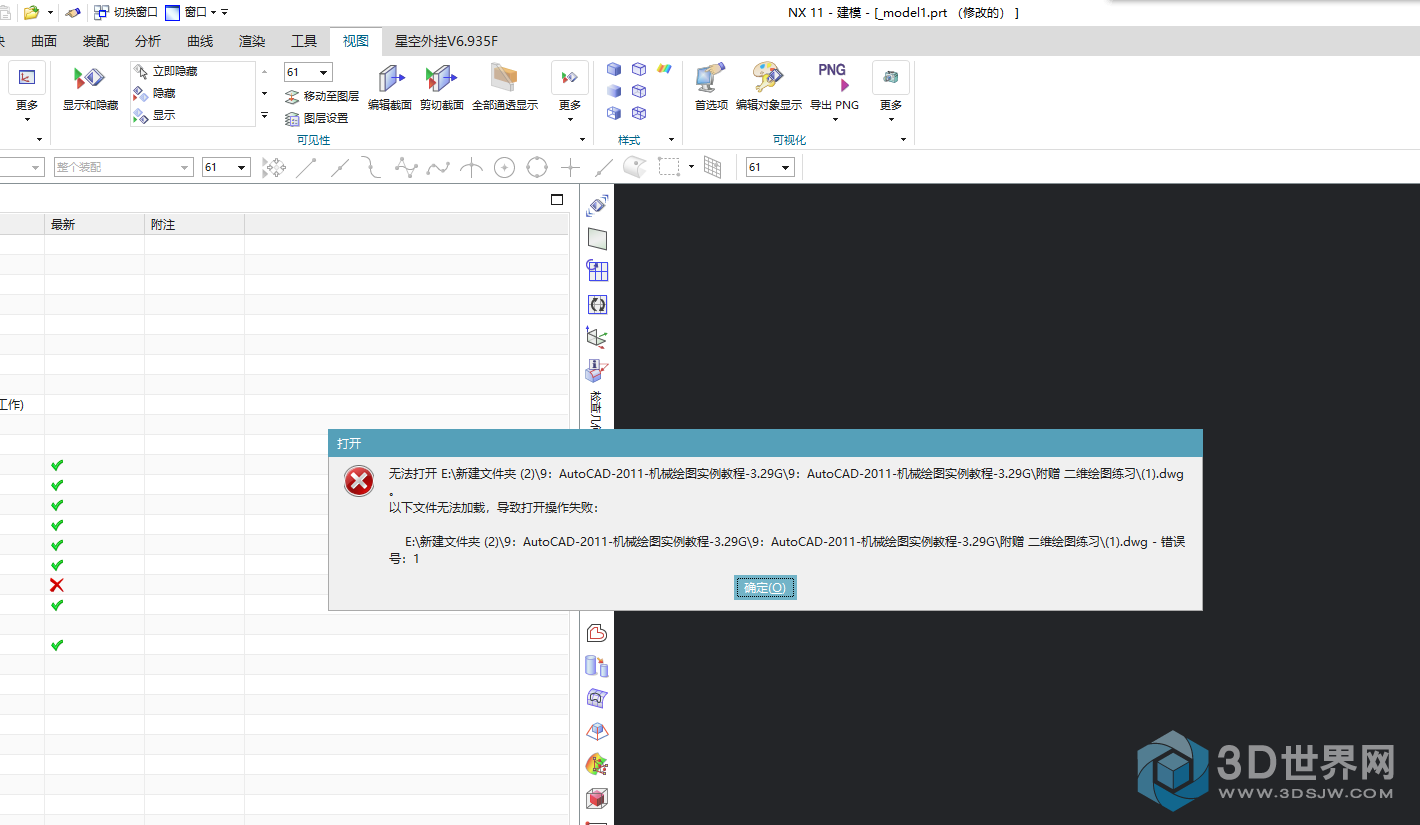This screenshot has width=1420, height=825.
Task: Switch to the 装配 ribbon tab
Action: tap(96, 41)
